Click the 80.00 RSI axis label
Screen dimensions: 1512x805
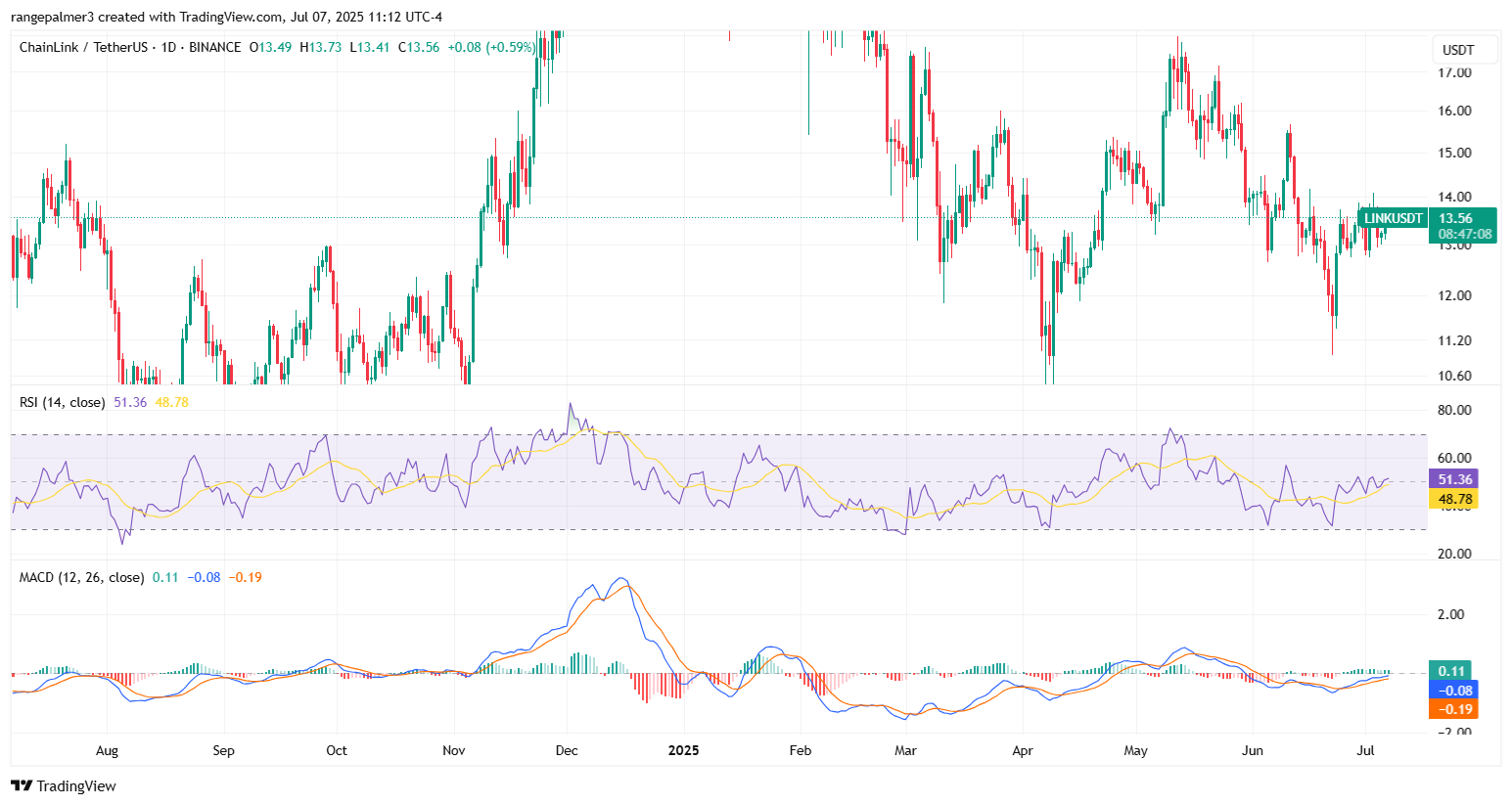[1454, 410]
